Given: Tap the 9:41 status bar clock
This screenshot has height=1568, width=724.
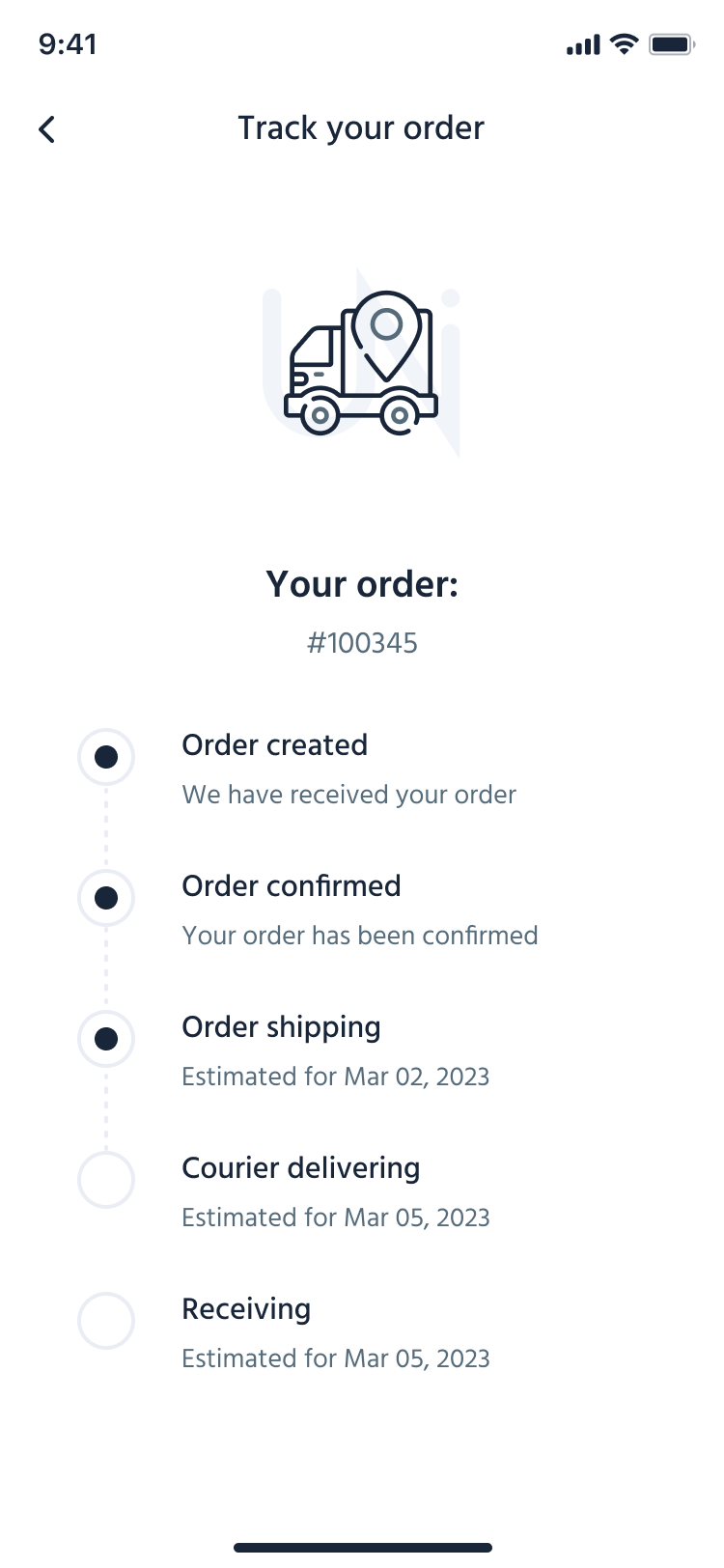Looking at the screenshot, I should coord(68,44).
